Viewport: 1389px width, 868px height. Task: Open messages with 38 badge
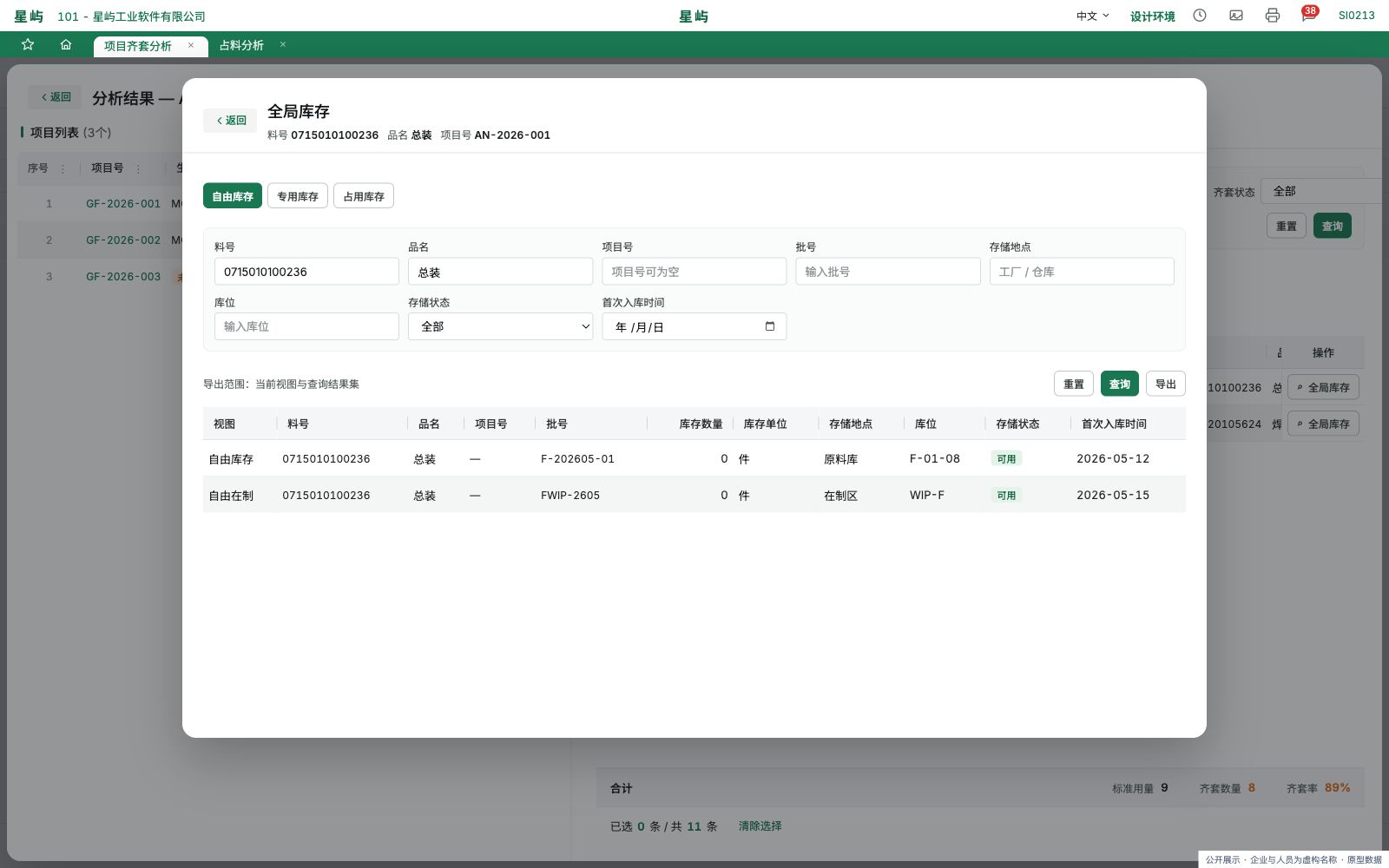click(1308, 15)
